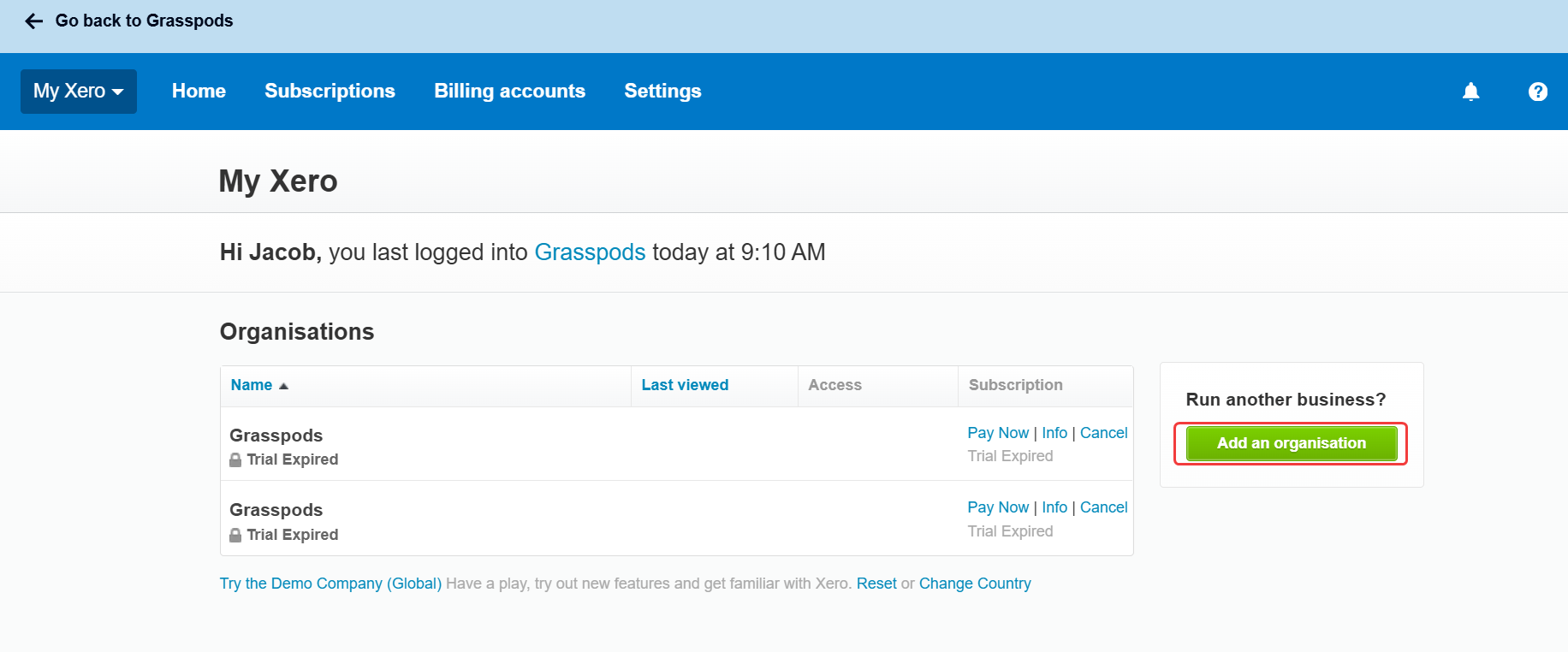This screenshot has width=1568, height=652.
Task: Open Settings in the navigation bar
Action: coord(662,92)
